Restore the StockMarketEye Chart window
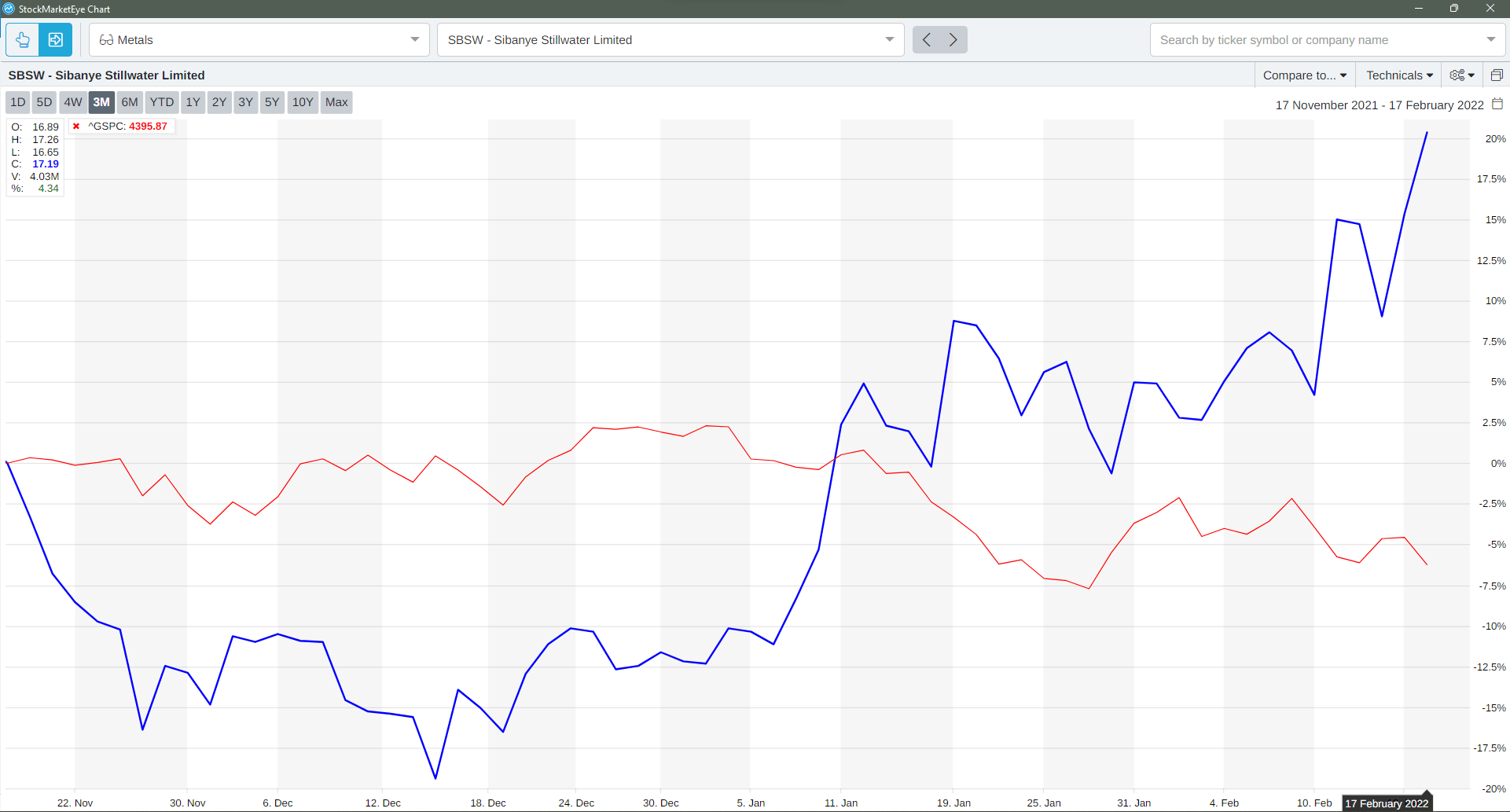This screenshot has height=812, width=1510. click(1454, 9)
